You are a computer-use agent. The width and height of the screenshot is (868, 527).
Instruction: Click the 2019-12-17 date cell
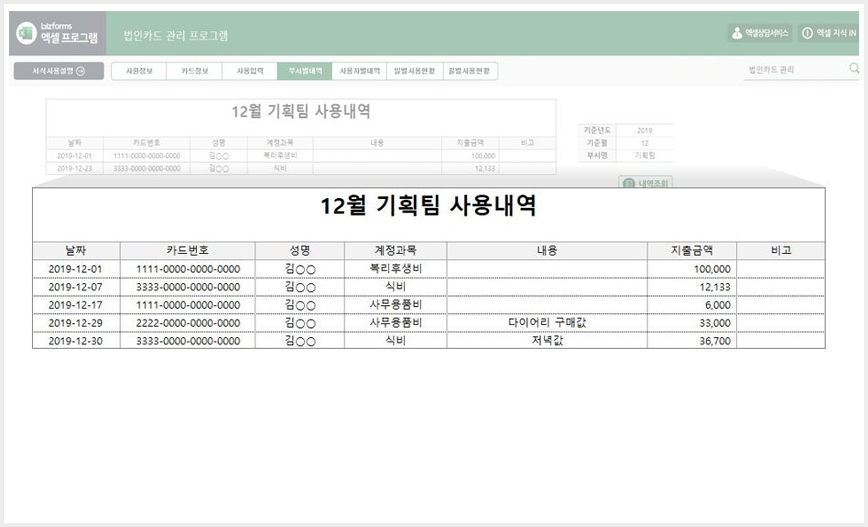click(76, 305)
